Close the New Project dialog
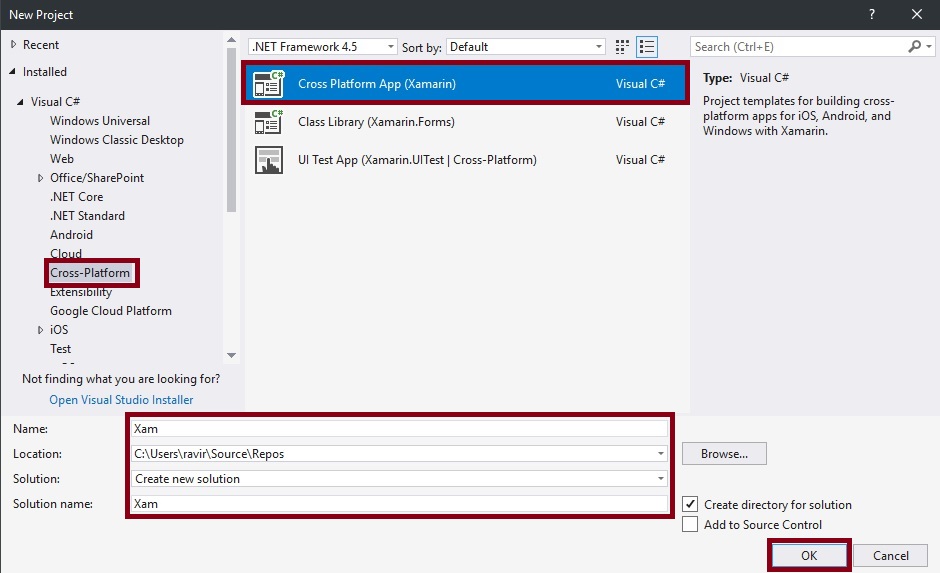Image resolution: width=940 pixels, height=573 pixels. (917, 14)
